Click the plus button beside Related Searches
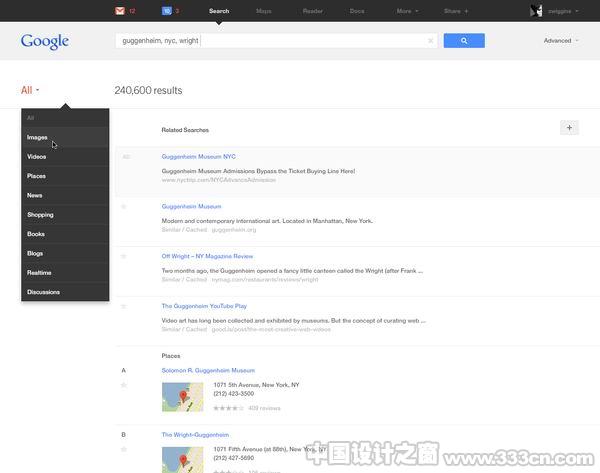This screenshot has width=600, height=473. pos(569,128)
